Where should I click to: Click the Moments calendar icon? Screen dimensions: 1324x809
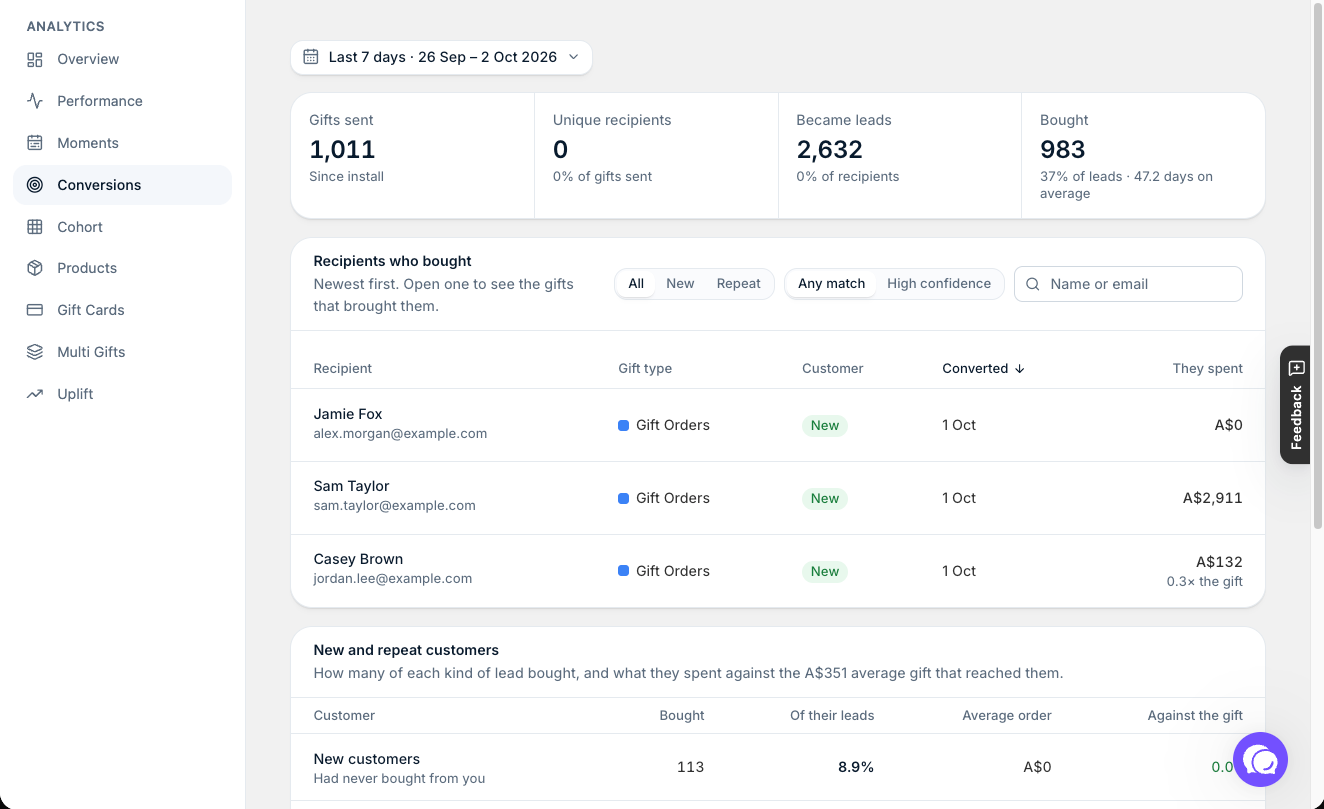click(35, 143)
